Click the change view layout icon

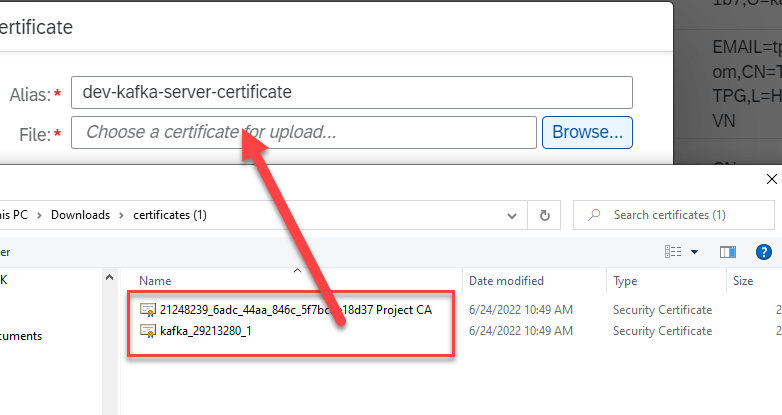point(673,252)
